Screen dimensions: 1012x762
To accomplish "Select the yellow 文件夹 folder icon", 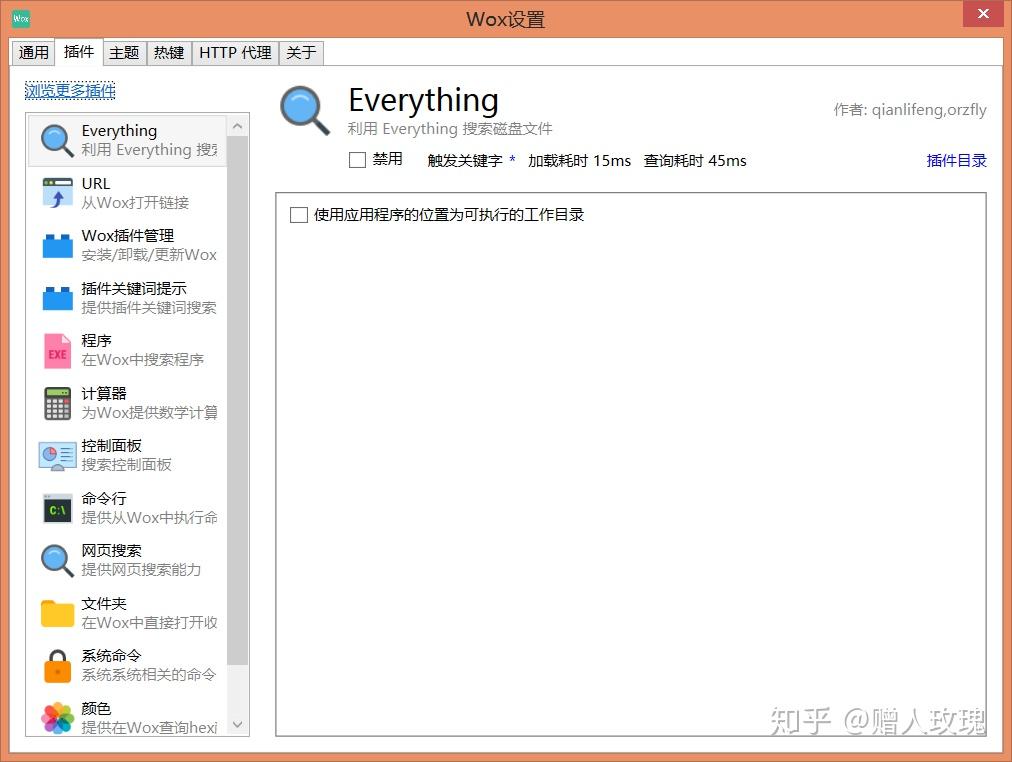I will (55, 612).
